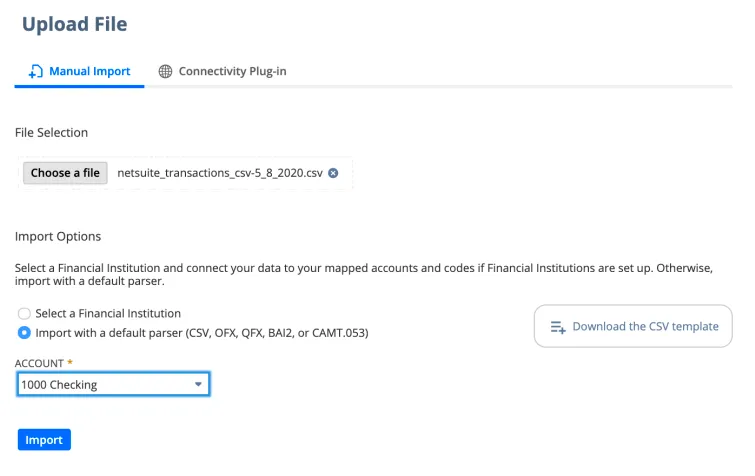Select the Financial Institution radio button
This screenshot has height=476, width=755.
(x=24, y=314)
